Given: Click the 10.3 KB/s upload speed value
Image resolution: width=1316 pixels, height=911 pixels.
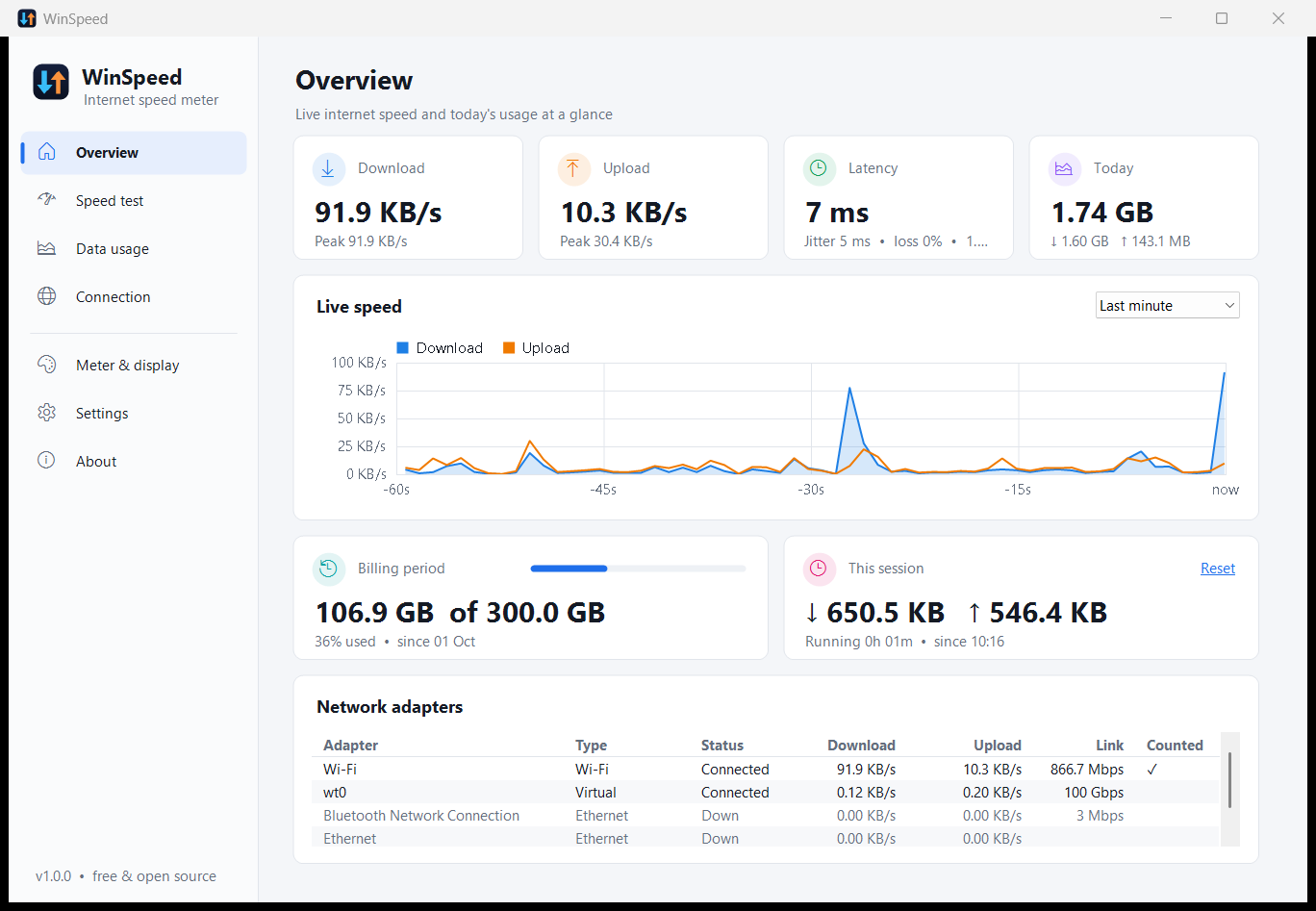Looking at the screenshot, I should pyautogui.click(x=623, y=213).
